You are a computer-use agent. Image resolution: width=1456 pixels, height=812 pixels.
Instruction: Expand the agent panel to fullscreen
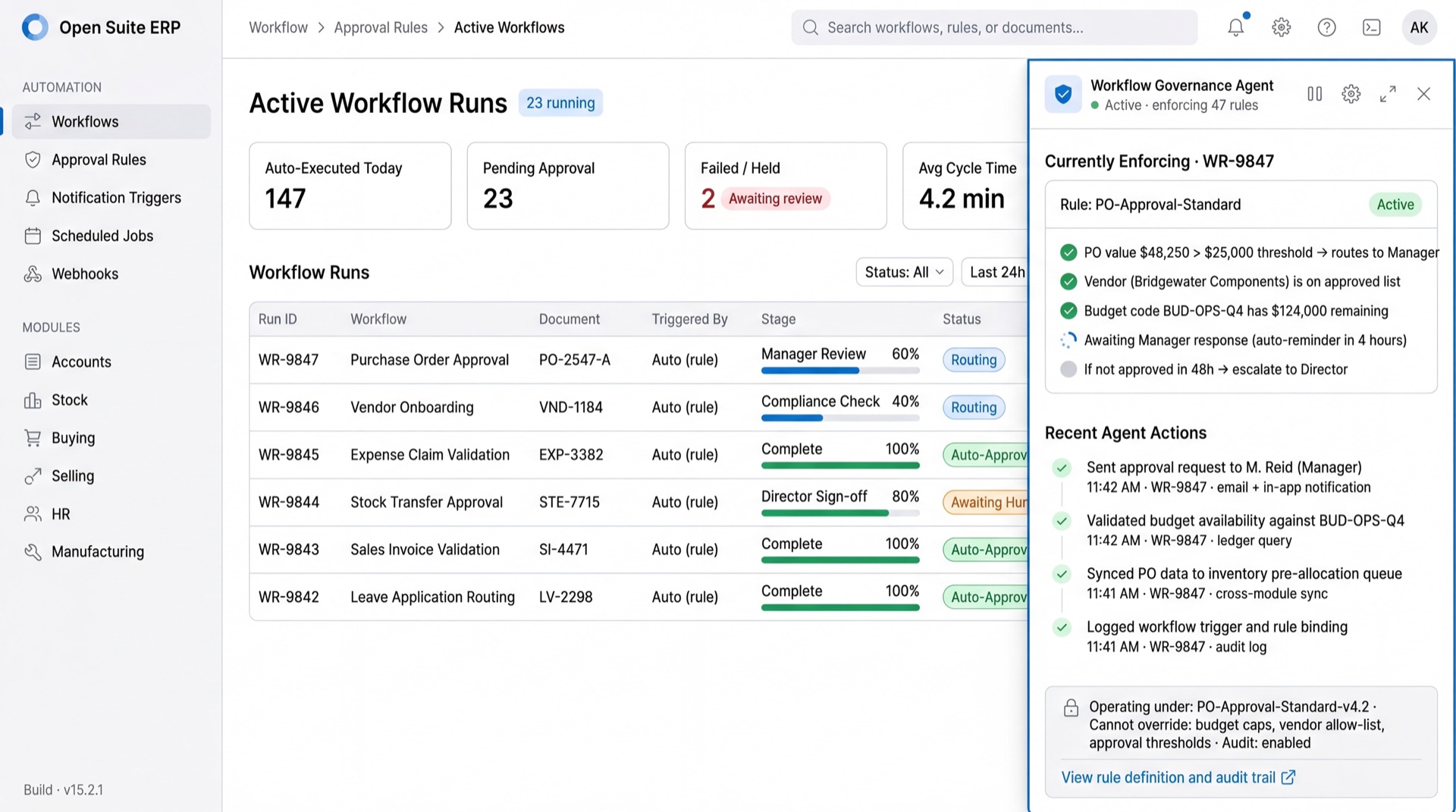tap(1388, 94)
